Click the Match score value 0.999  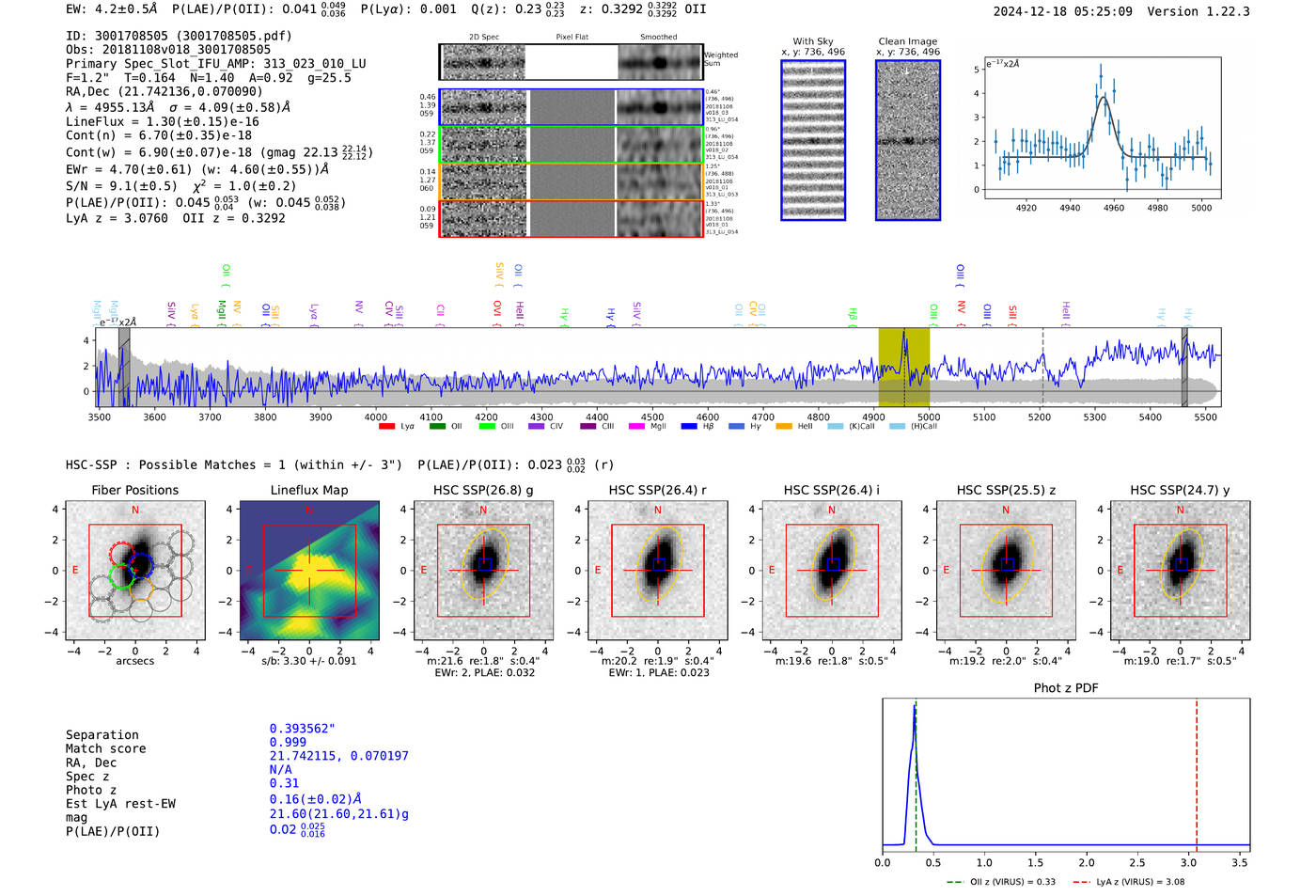(x=288, y=743)
